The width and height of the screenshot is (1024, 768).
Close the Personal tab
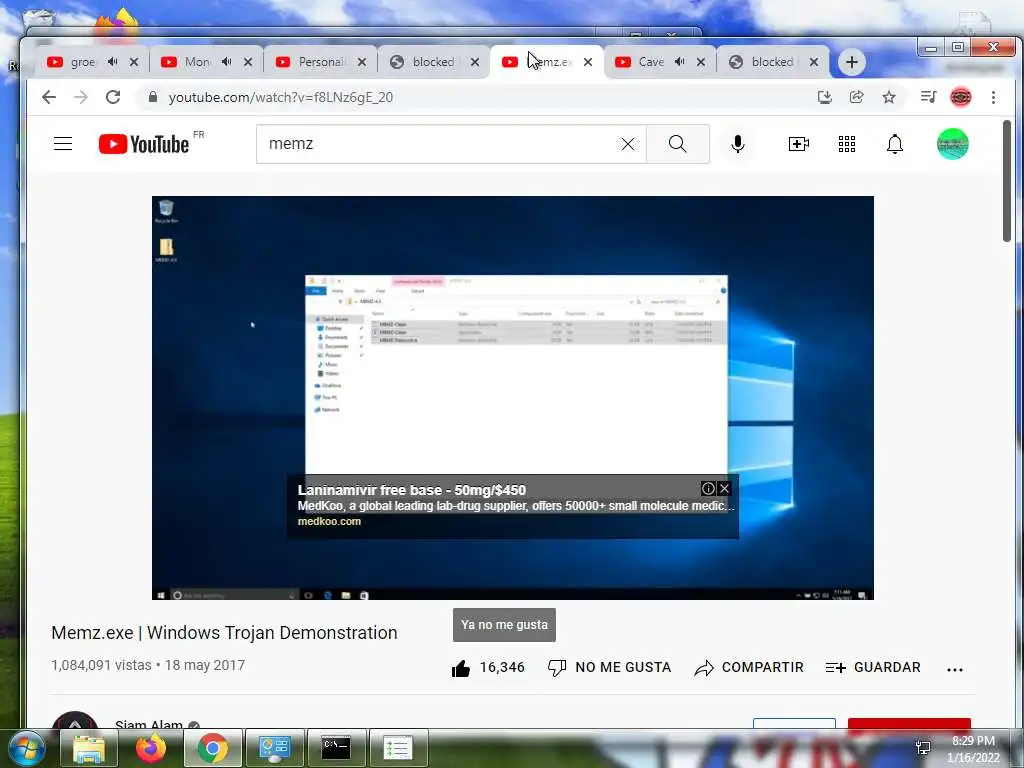(362, 62)
